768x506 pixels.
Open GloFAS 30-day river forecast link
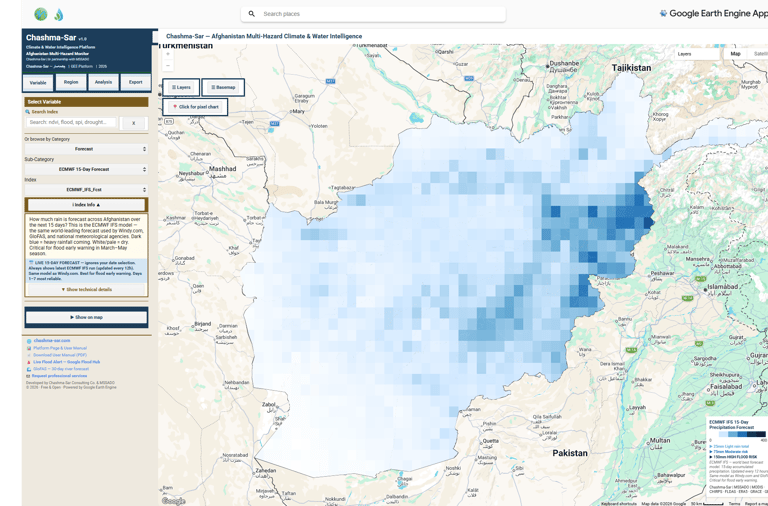(61, 369)
